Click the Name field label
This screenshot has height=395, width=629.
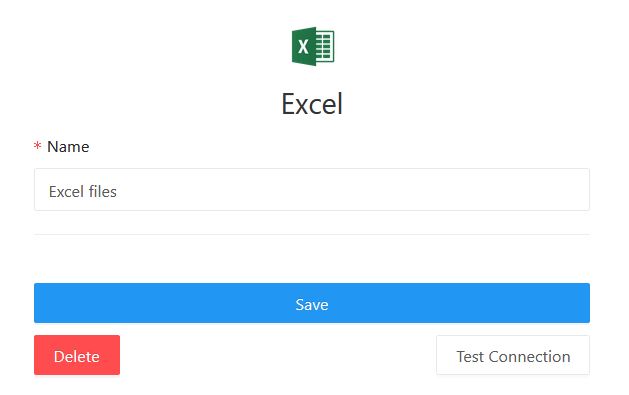click(68, 147)
